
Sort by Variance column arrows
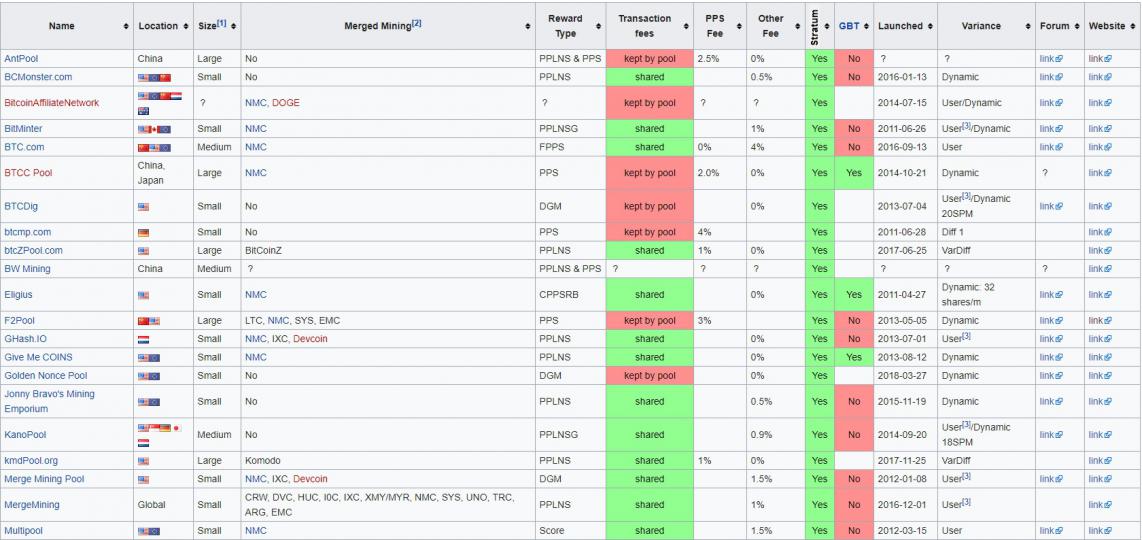tap(1027, 26)
